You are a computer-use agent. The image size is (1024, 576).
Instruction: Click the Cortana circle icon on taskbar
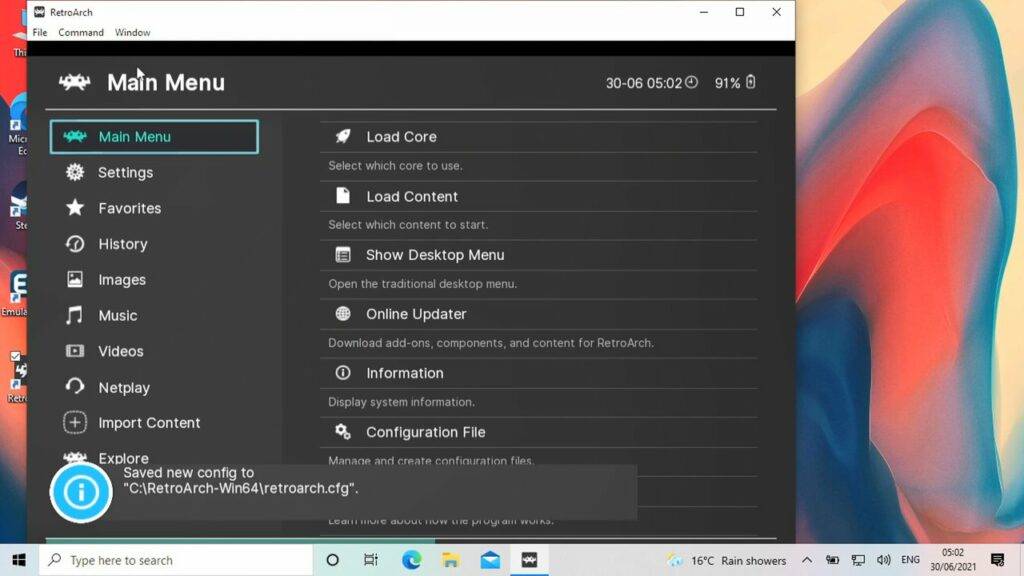pyautogui.click(x=332, y=560)
